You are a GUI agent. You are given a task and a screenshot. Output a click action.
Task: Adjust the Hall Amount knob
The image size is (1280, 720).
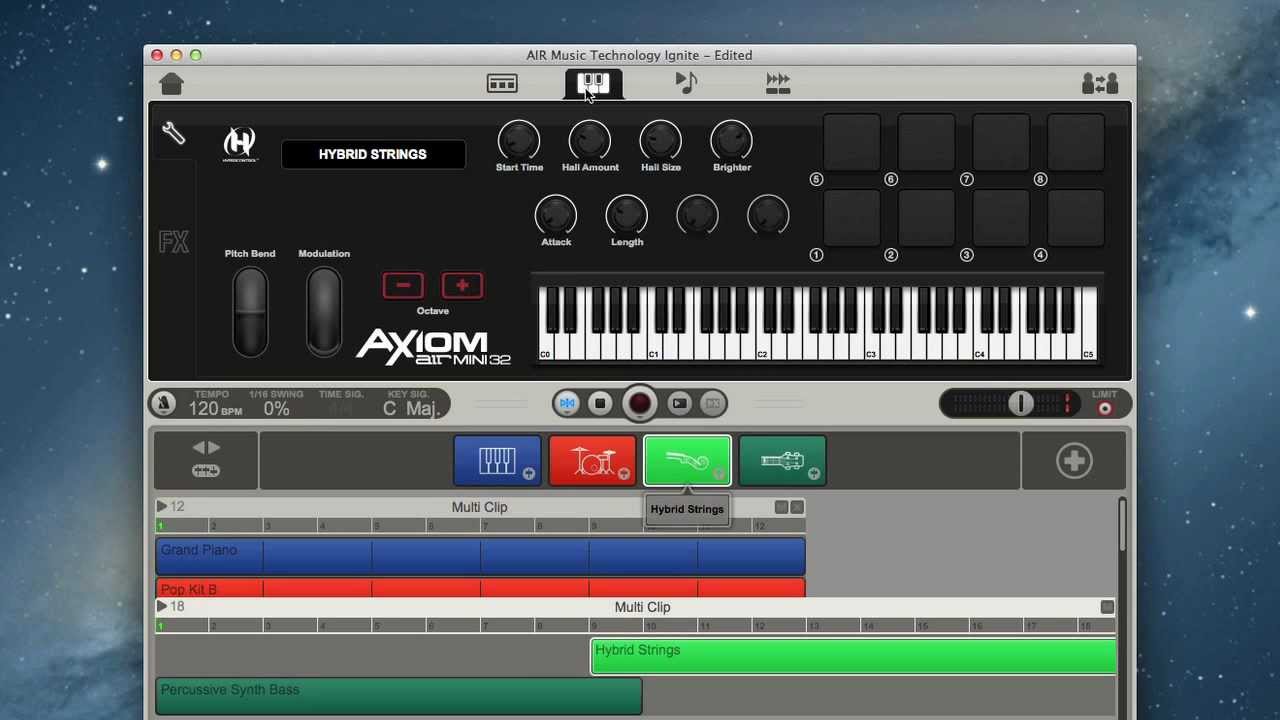pos(590,140)
